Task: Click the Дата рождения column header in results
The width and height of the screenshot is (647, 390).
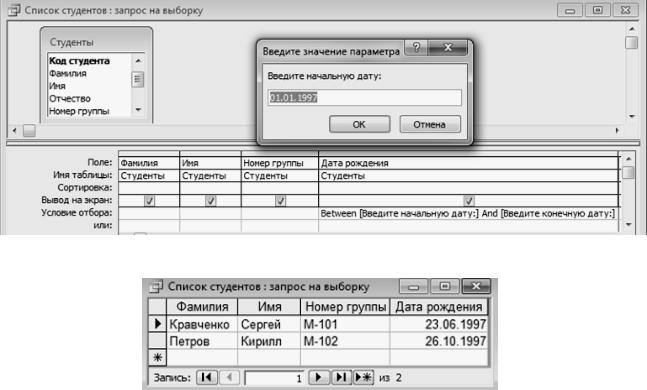Action: coord(439,307)
